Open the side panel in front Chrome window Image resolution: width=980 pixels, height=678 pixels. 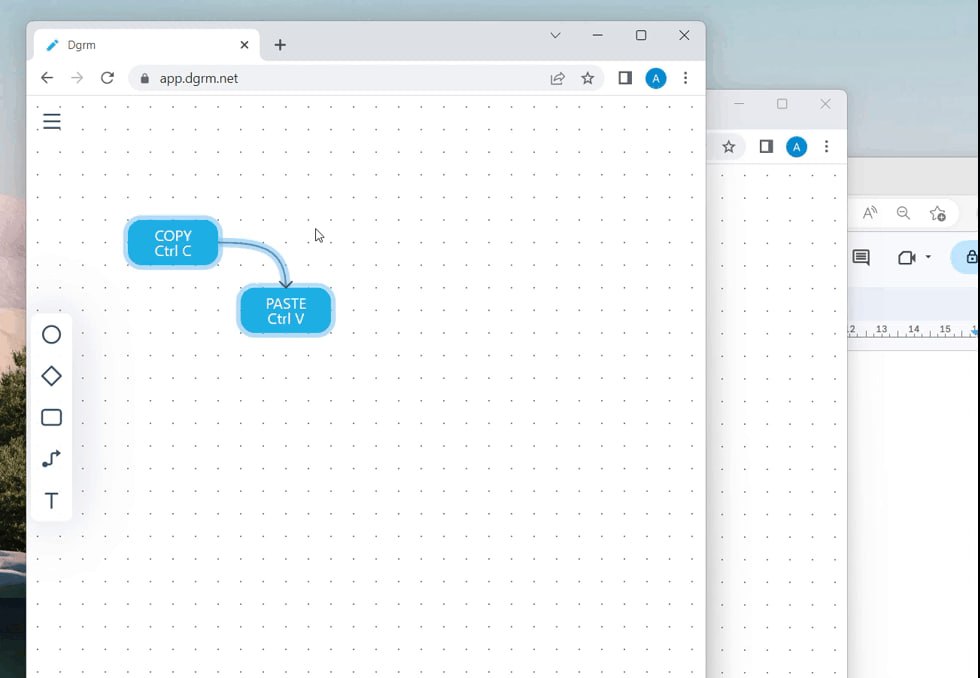tap(625, 78)
